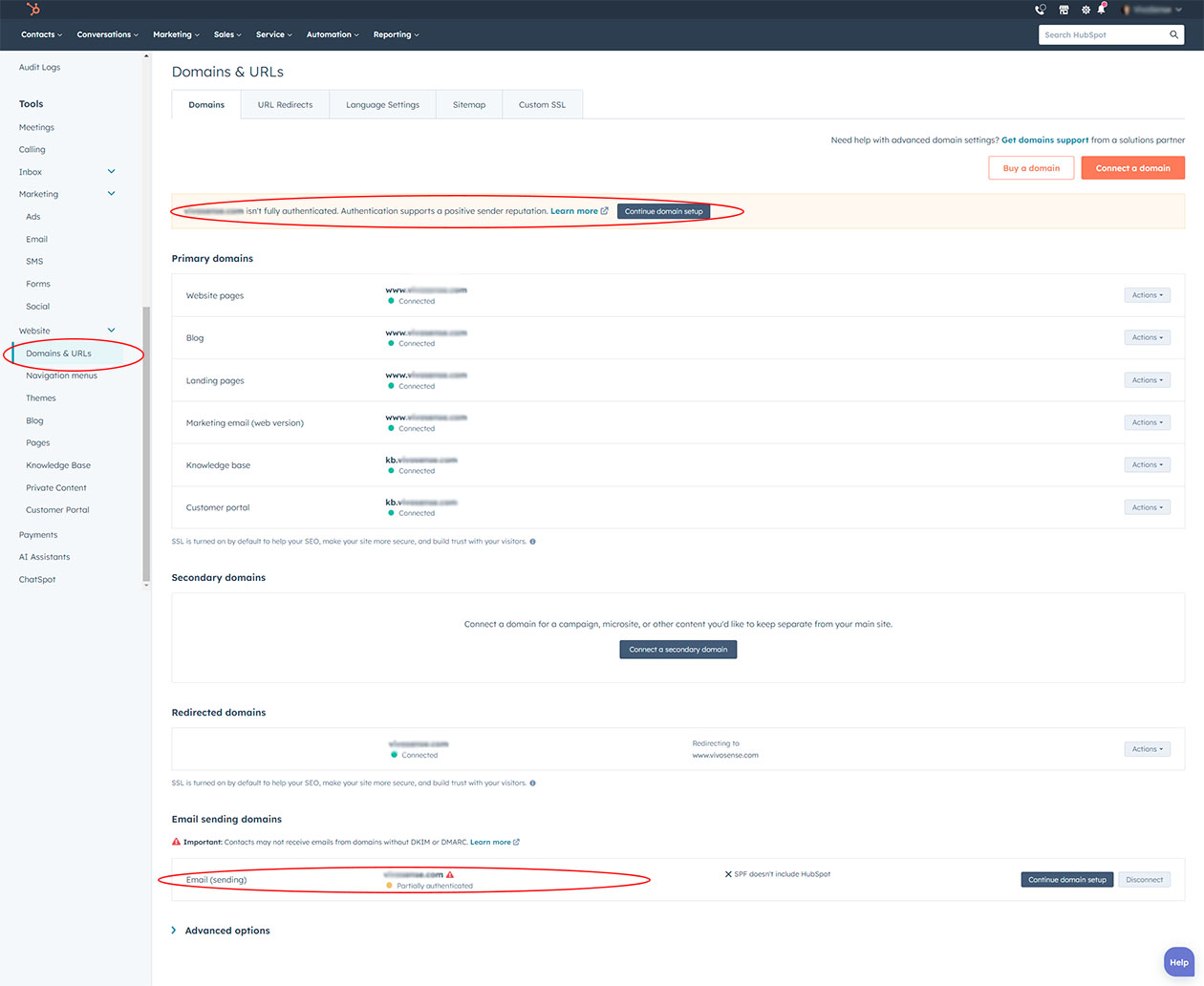Screen dimensions: 1204x986
Task: Open the Conversations menu
Action: 107,34
